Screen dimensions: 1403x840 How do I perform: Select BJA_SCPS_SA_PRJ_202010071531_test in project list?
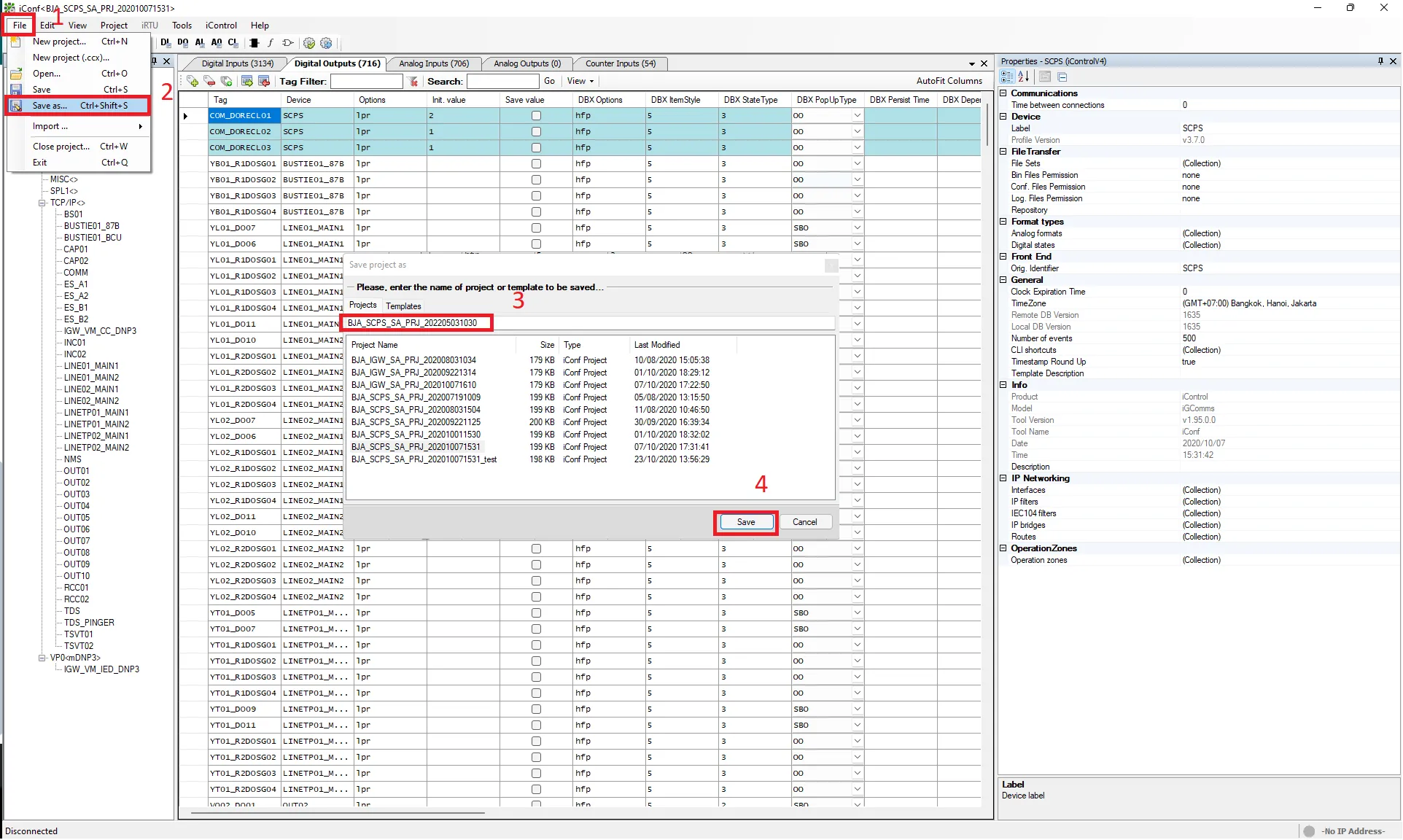pyautogui.click(x=424, y=459)
